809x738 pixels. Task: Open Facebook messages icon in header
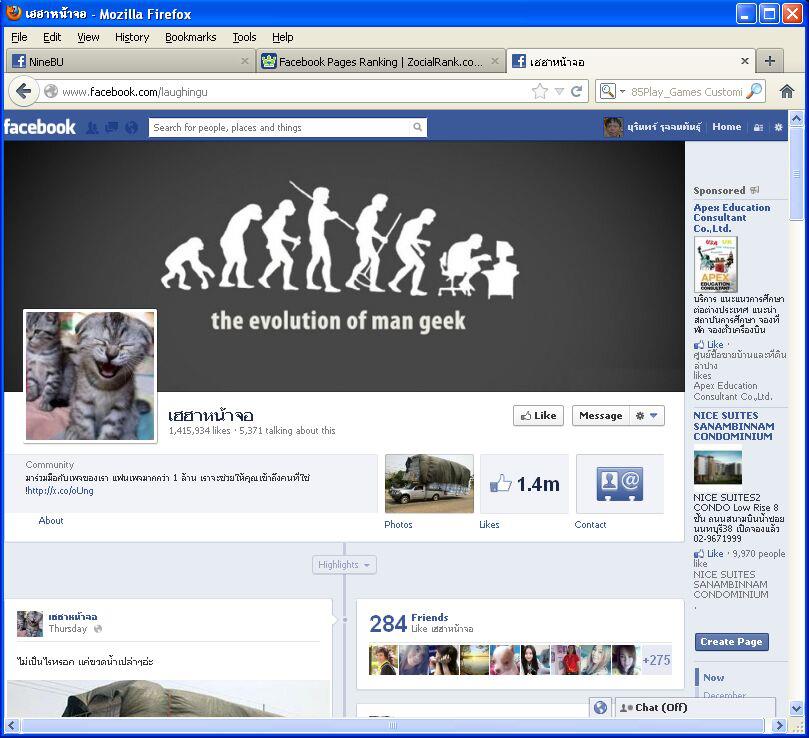pyautogui.click(x=111, y=128)
